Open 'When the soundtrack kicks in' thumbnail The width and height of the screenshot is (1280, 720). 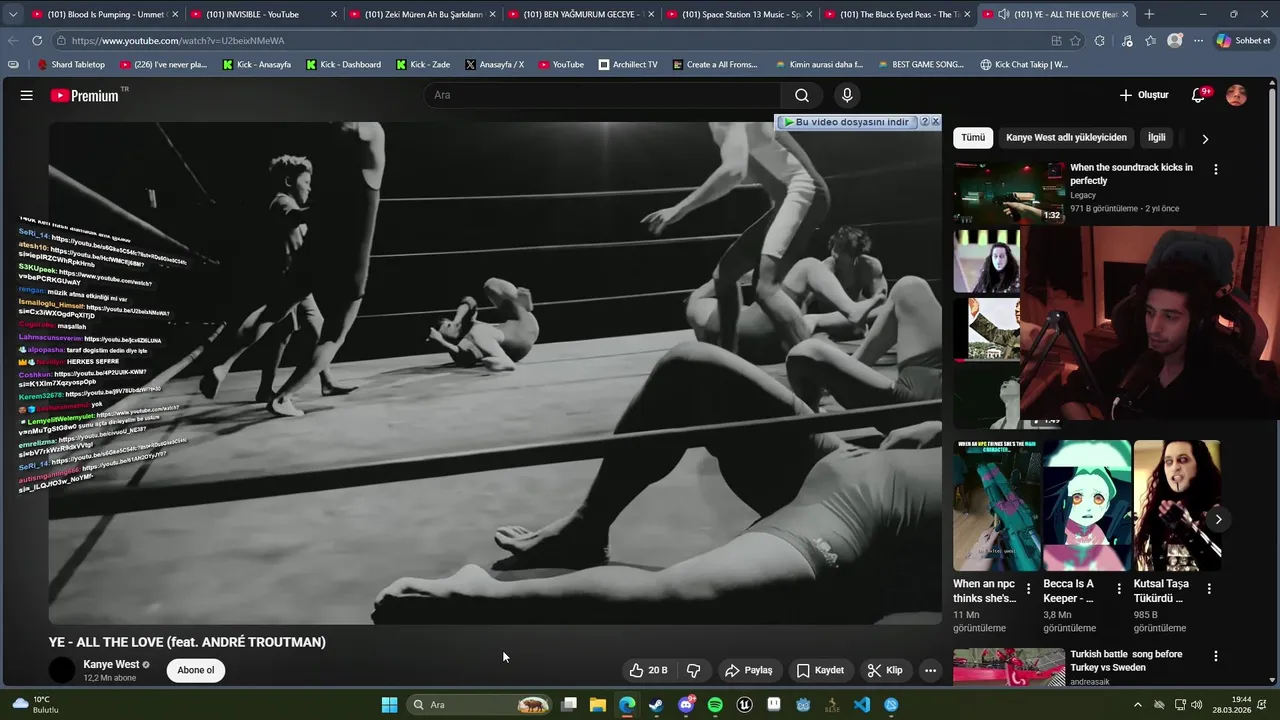pos(1008,192)
